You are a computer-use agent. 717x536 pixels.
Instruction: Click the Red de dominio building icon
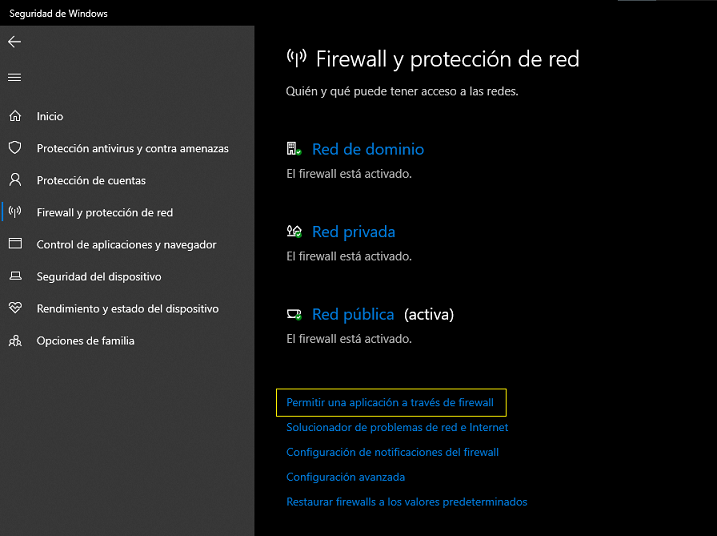pos(294,149)
